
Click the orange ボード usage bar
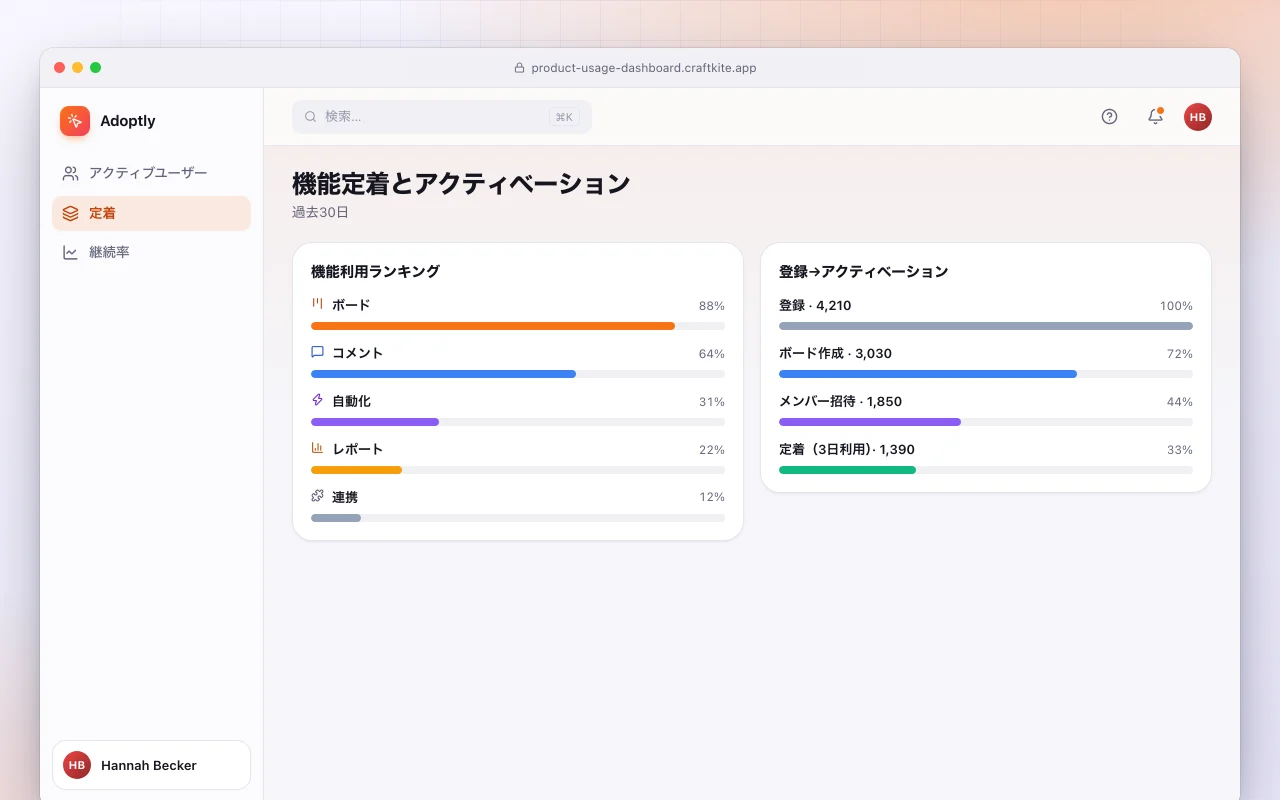493,326
